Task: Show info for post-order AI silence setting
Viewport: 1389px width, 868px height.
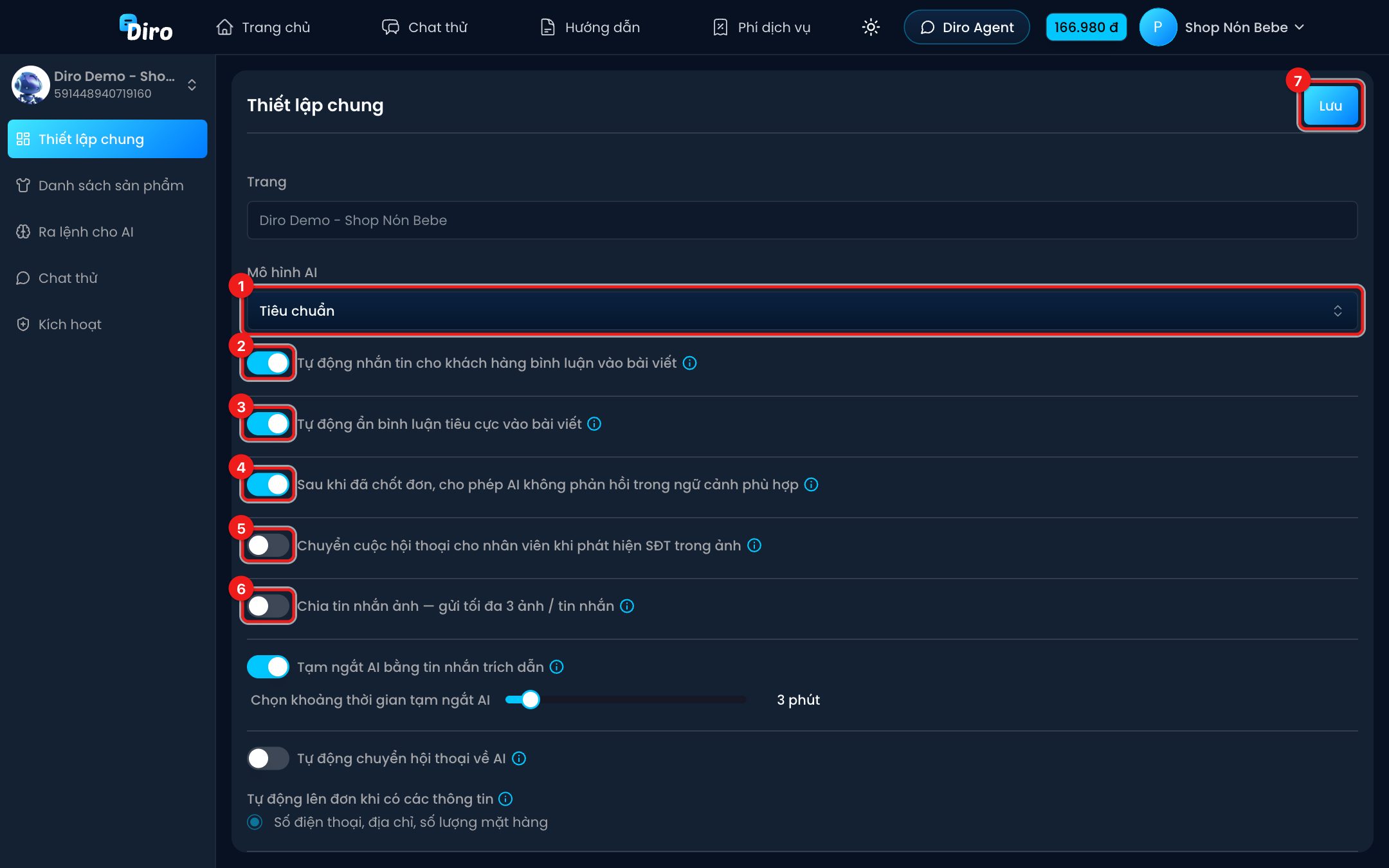Action: pos(811,485)
